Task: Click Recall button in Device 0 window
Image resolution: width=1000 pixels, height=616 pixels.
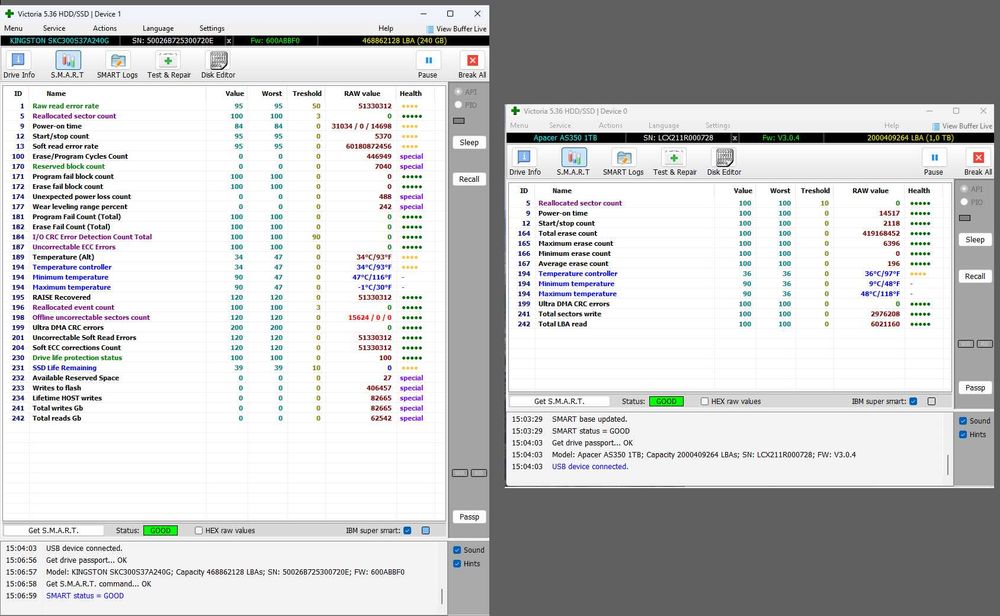Action: [x=975, y=276]
